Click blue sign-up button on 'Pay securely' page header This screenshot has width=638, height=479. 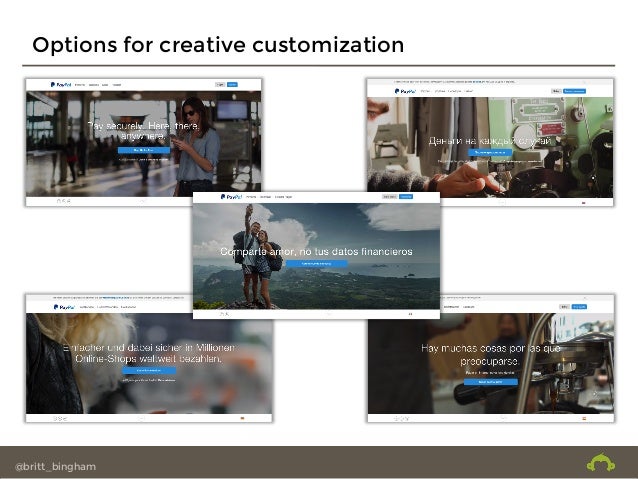(x=232, y=85)
